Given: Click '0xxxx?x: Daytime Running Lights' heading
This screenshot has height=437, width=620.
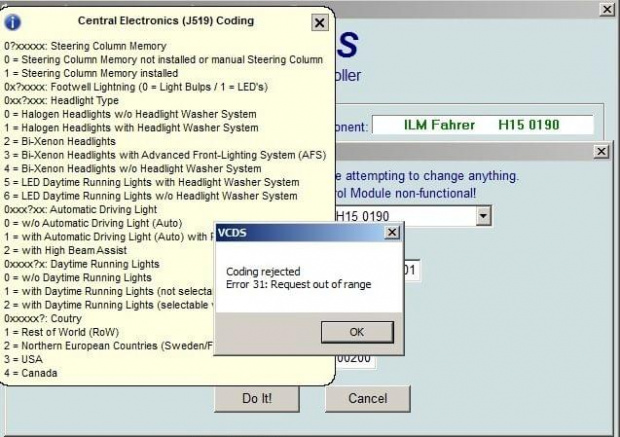Looking at the screenshot, I should 81,264.
